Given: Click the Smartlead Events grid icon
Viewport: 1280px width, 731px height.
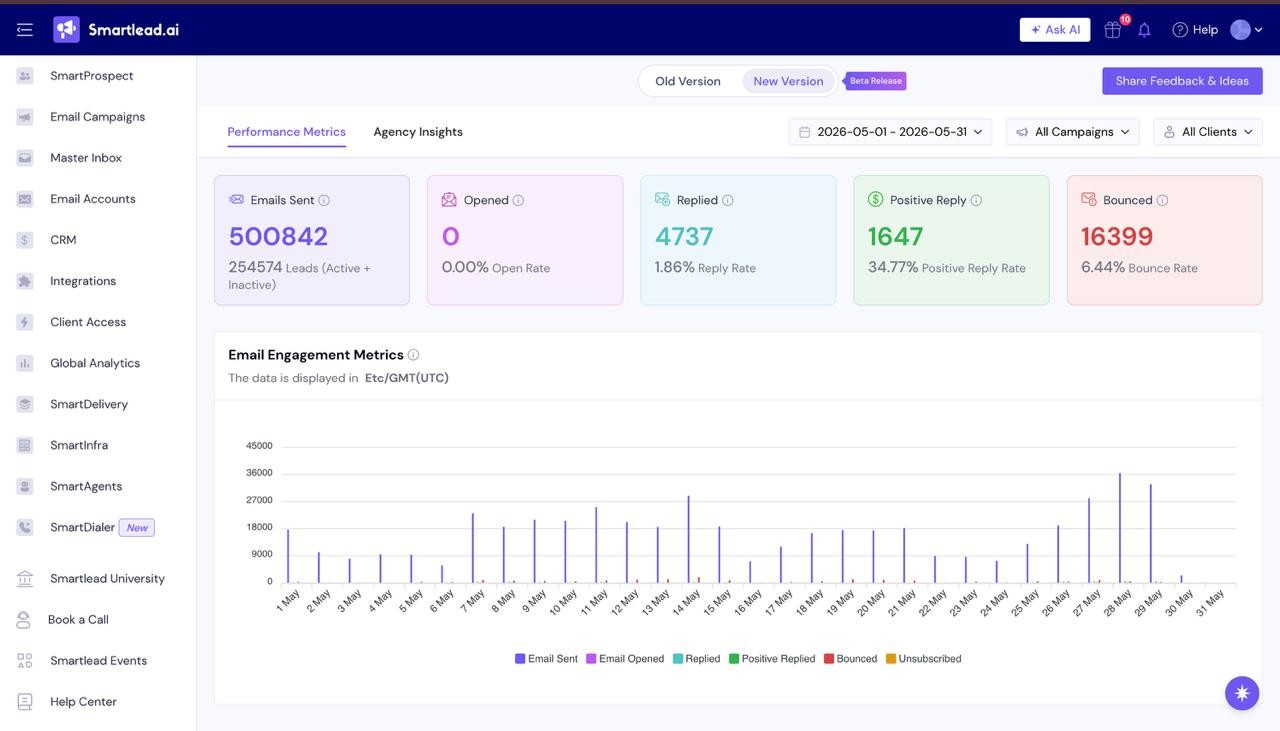Looking at the screenshot, I should (x=25, y=661).
